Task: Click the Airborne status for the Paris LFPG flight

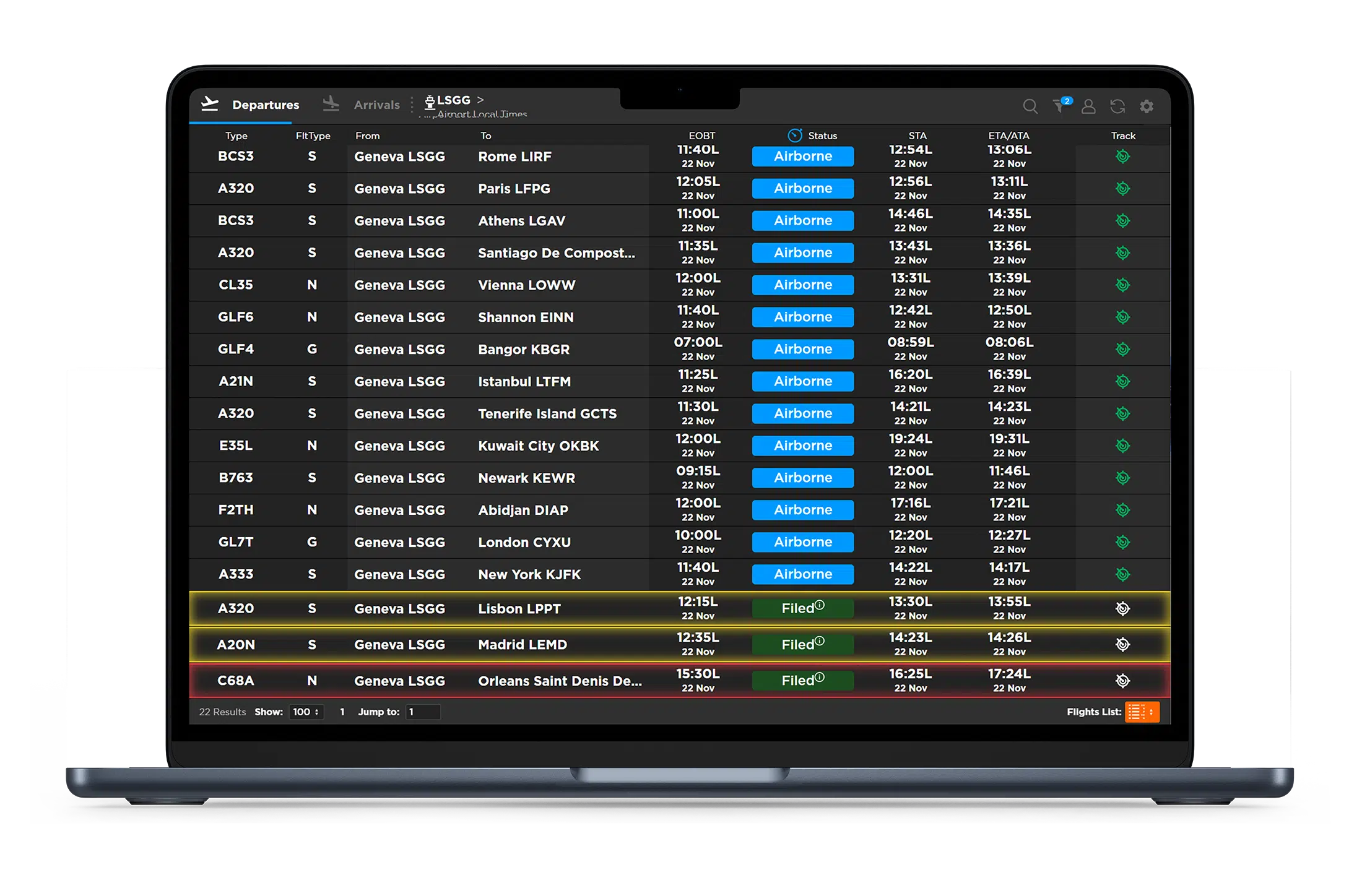Action: coord(802,188)
